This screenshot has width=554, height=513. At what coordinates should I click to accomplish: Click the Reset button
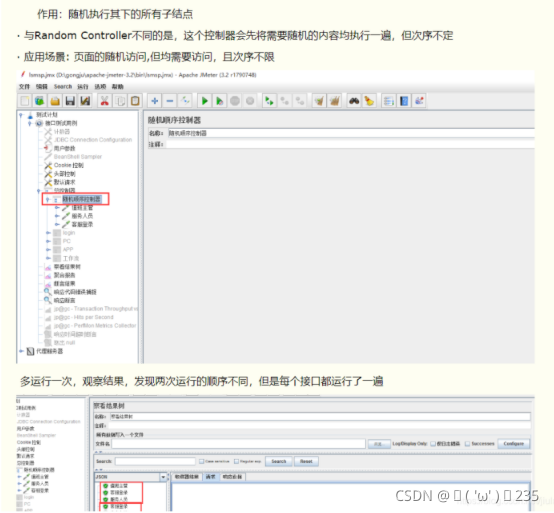[x=306, y=461]
